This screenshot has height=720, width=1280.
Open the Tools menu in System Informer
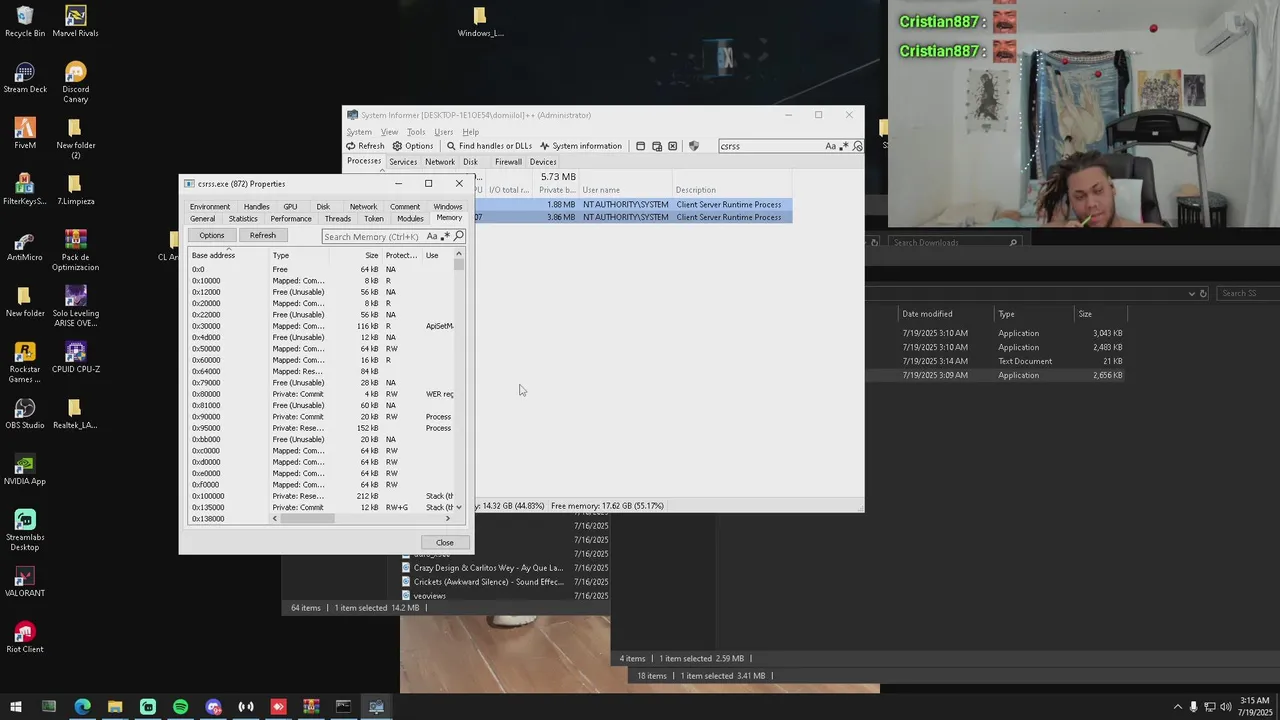pyautogui.click(x=416, y=132)
